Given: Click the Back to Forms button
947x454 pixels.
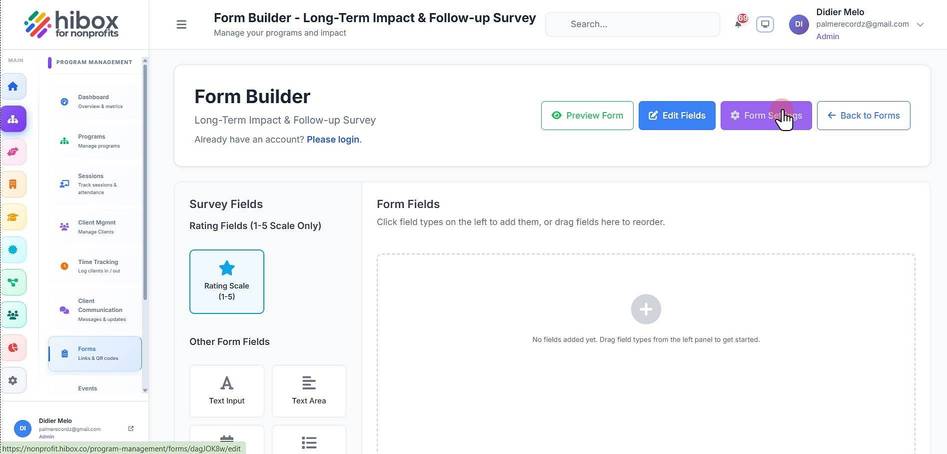Looking at the screenshot, I should 864,115.
